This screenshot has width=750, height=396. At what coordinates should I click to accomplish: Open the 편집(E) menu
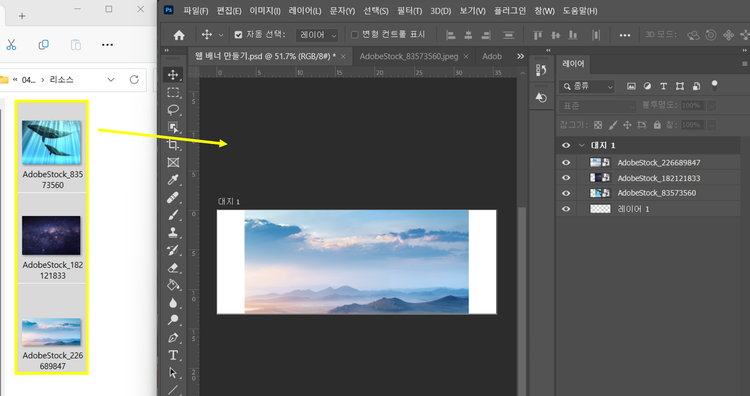click(x=229, y=11)
